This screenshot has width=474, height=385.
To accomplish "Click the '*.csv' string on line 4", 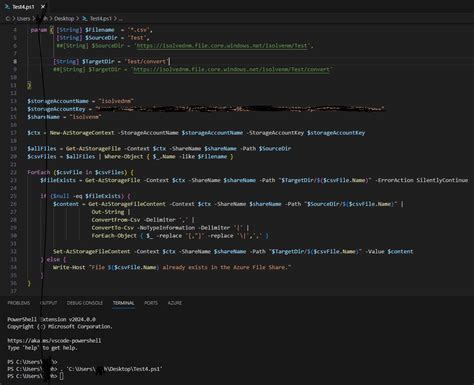I will [x=140, y=30].
